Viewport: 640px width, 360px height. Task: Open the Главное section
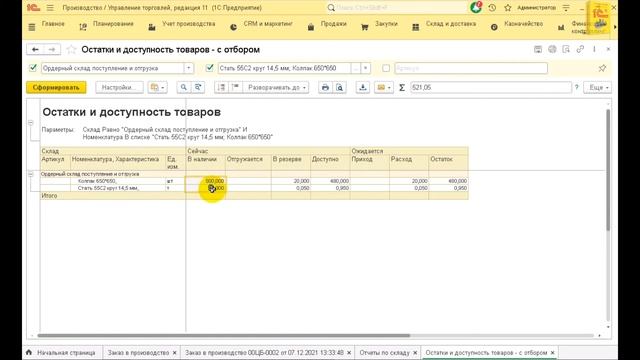[53, 24]
